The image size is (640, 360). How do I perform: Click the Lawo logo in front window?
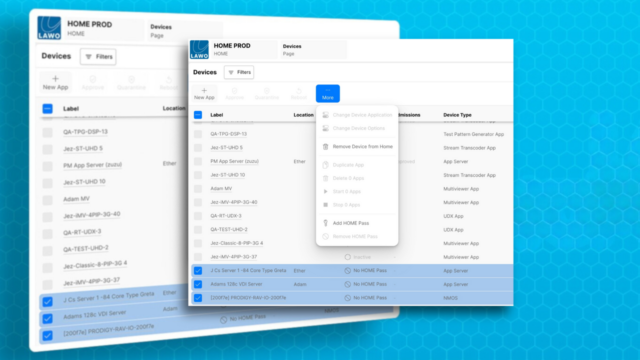tap(199, 50)
